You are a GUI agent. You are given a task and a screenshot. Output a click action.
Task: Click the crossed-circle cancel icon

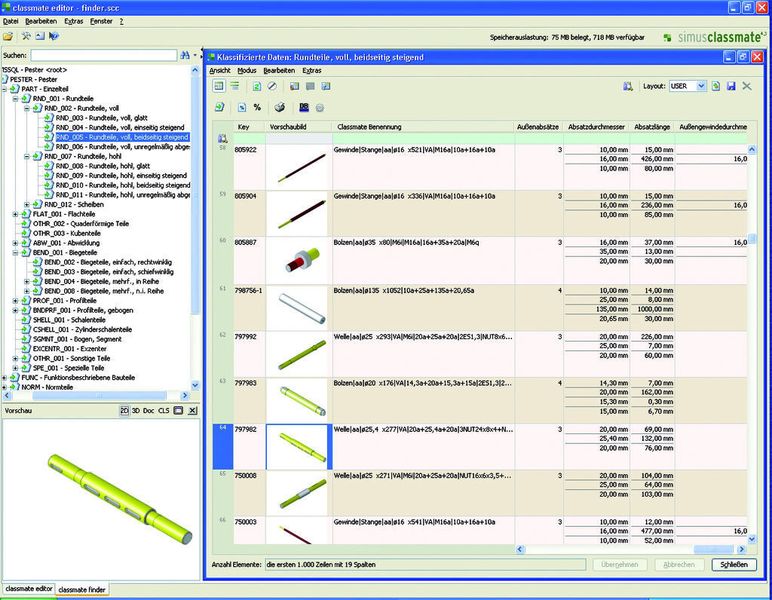272,86
